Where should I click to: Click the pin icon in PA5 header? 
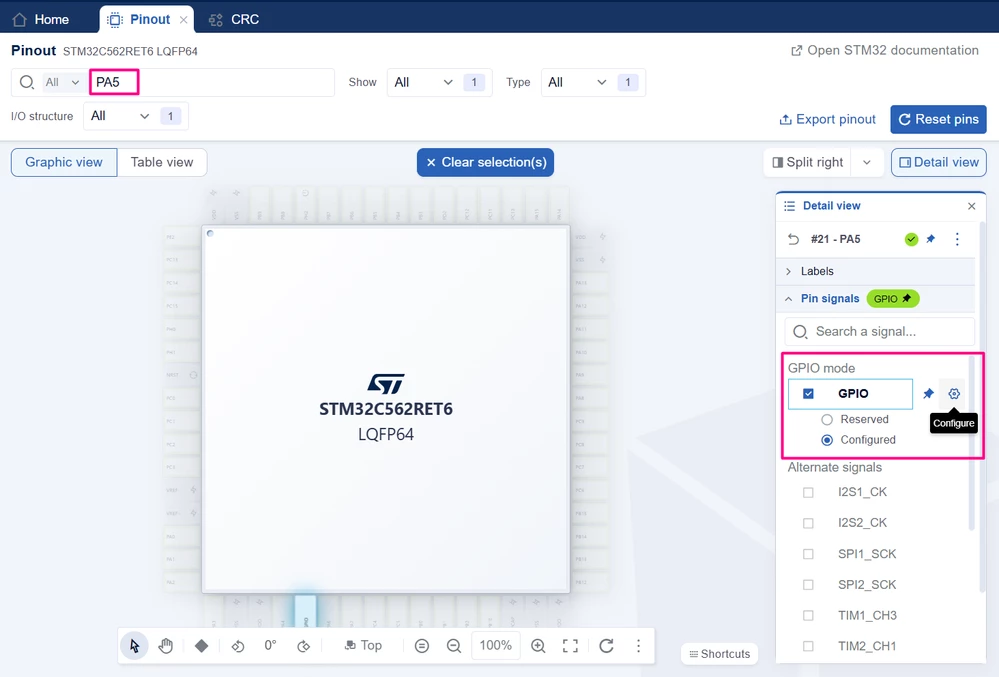pyautogui.click(x=931, y=239)
